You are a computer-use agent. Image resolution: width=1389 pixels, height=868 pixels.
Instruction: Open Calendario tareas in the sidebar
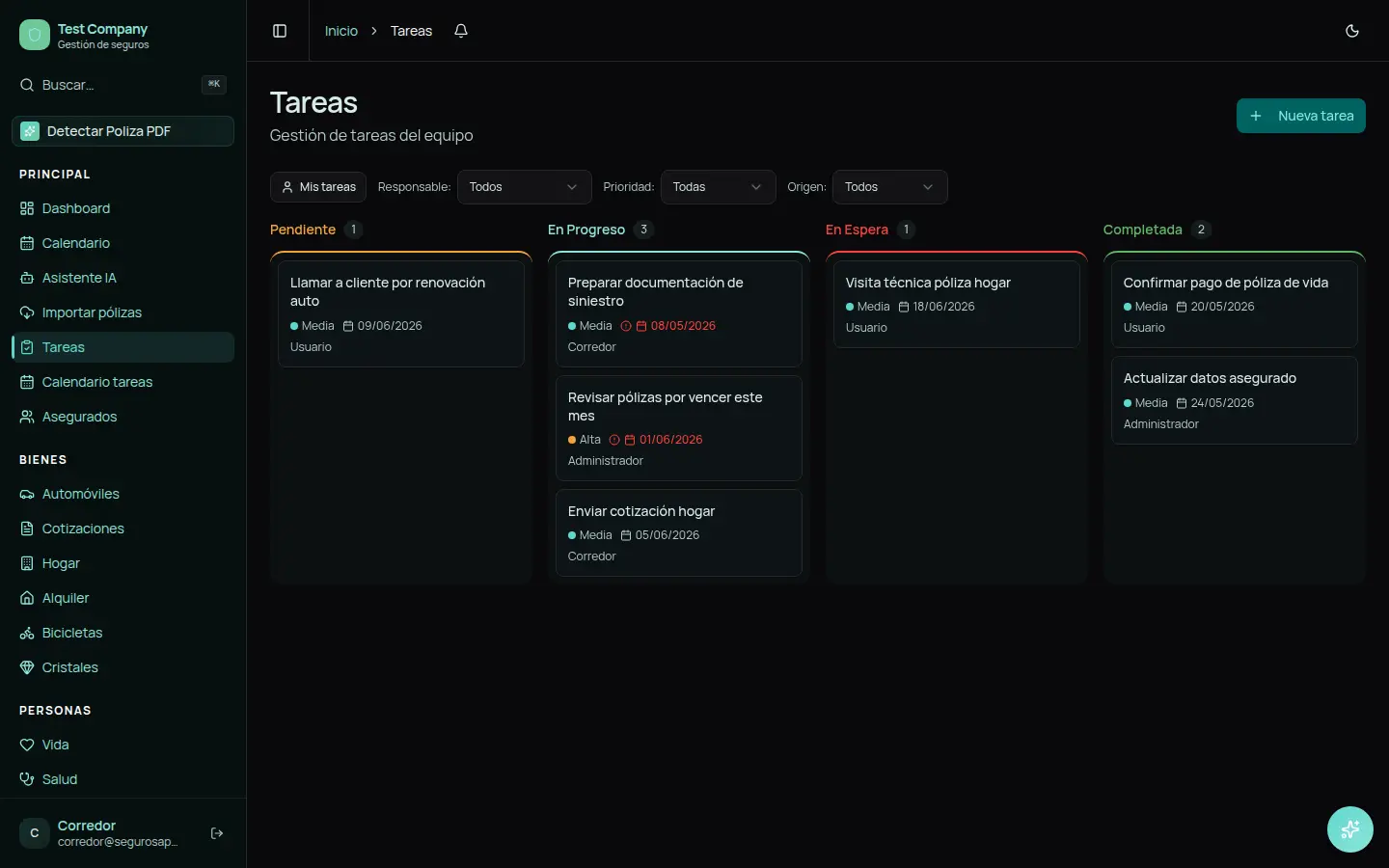[x=123, y=382]
